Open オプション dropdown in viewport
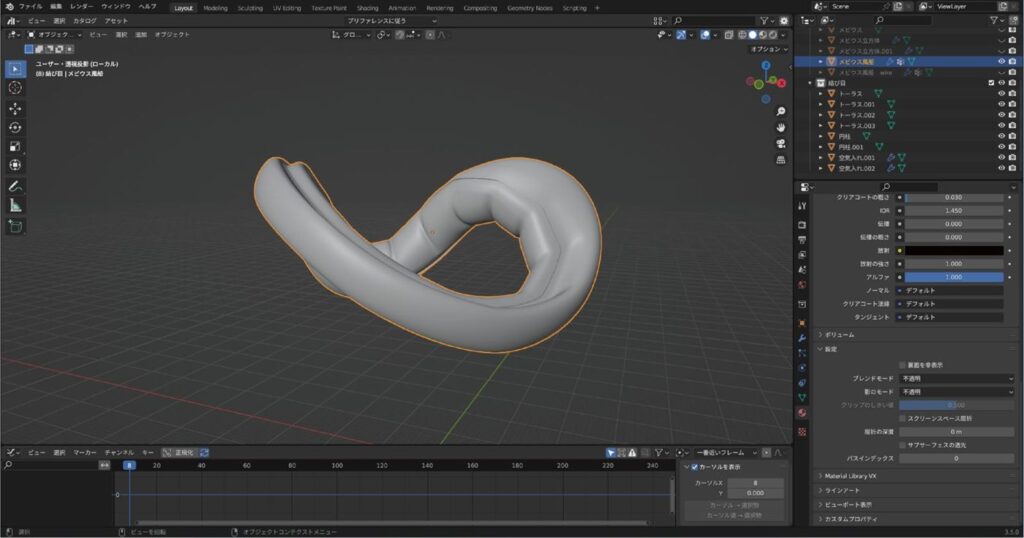This screenshot has height=538, width=1024. click(769, 49)
